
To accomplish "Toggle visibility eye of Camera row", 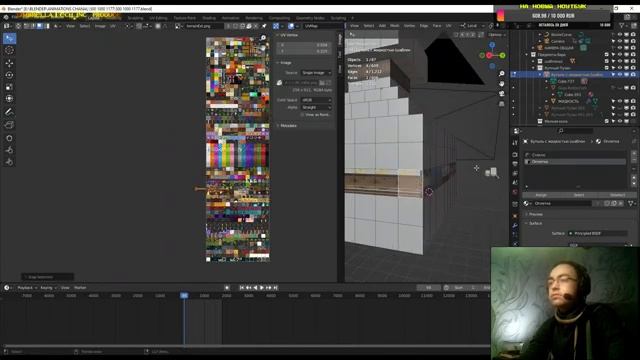I will click(620, 41).
